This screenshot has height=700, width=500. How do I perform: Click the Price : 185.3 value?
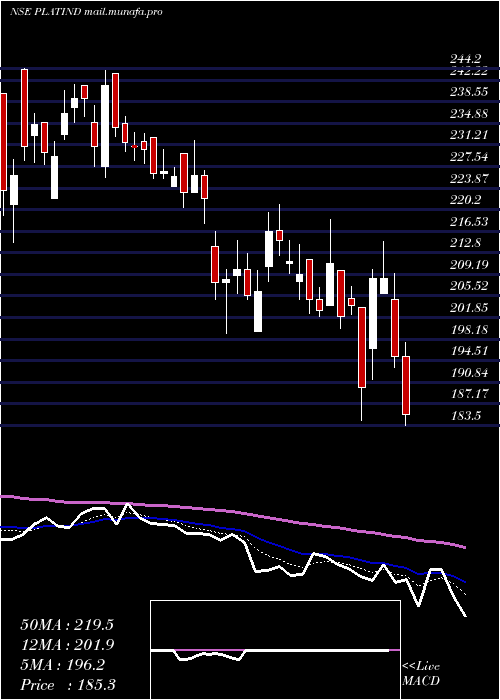pos(68,685)
